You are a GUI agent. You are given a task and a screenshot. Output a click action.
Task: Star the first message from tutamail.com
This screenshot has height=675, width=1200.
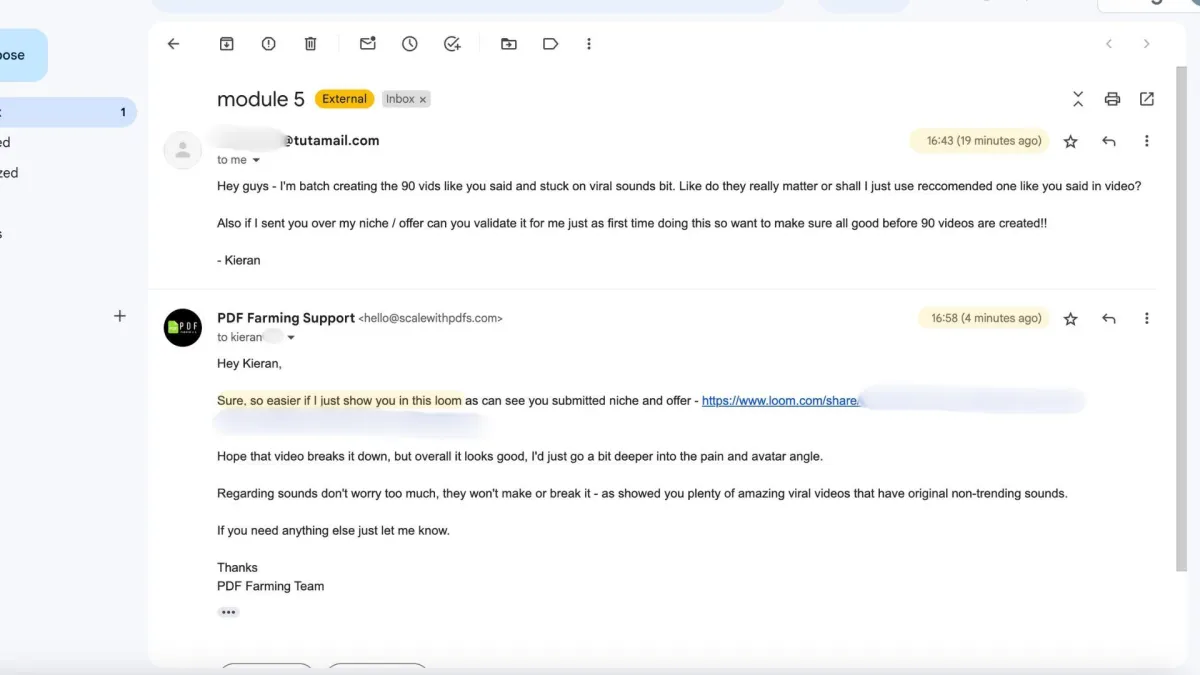[x=1070, y=142]
